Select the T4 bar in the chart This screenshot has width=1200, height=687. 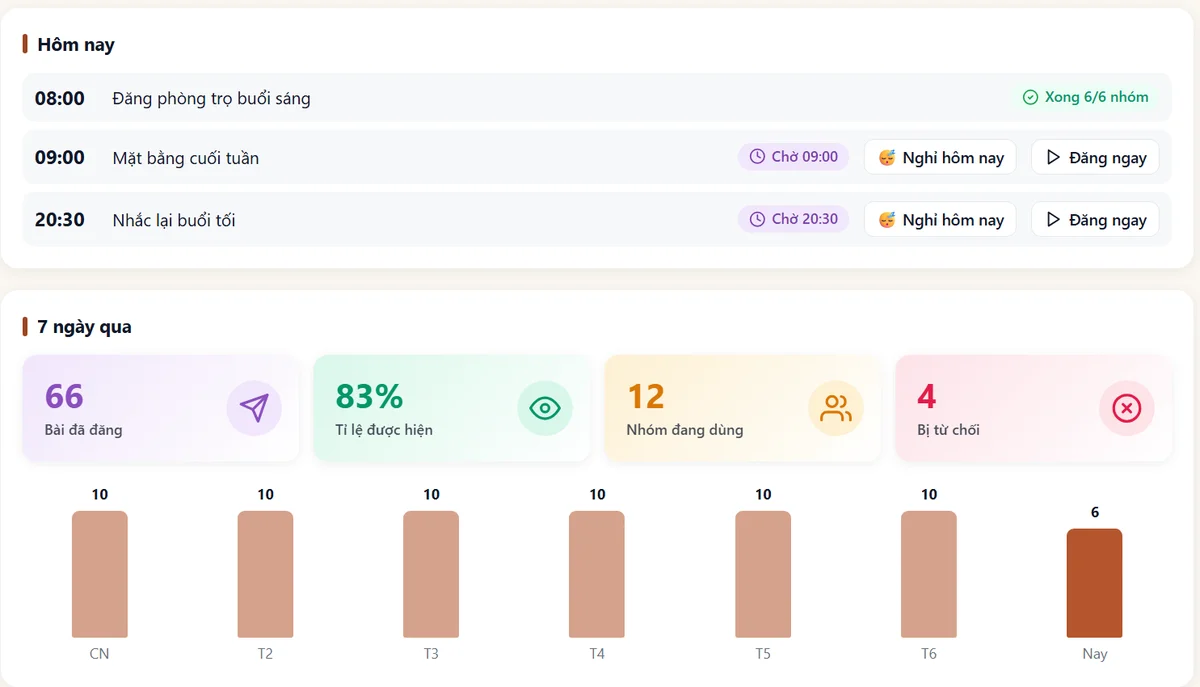pyautogui.click(x=597, y=574)
